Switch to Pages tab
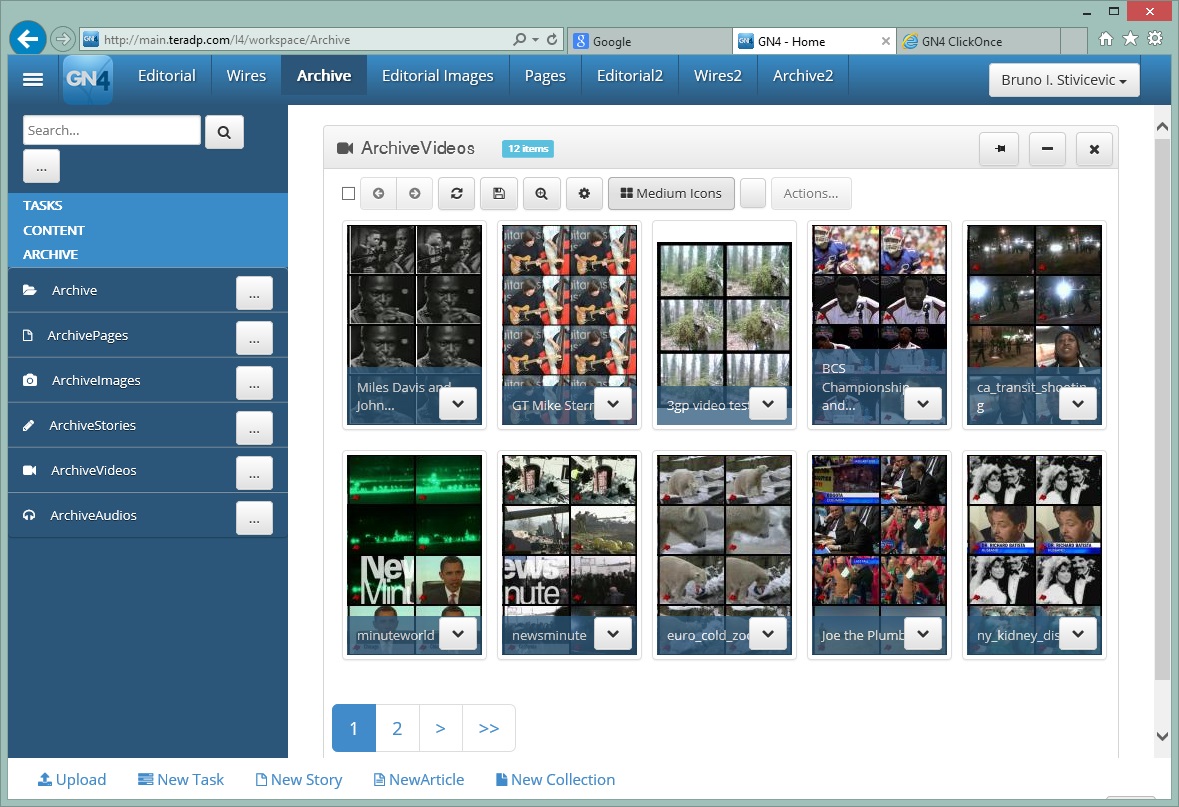This screenshot has height=807, width=1179. 545,76
